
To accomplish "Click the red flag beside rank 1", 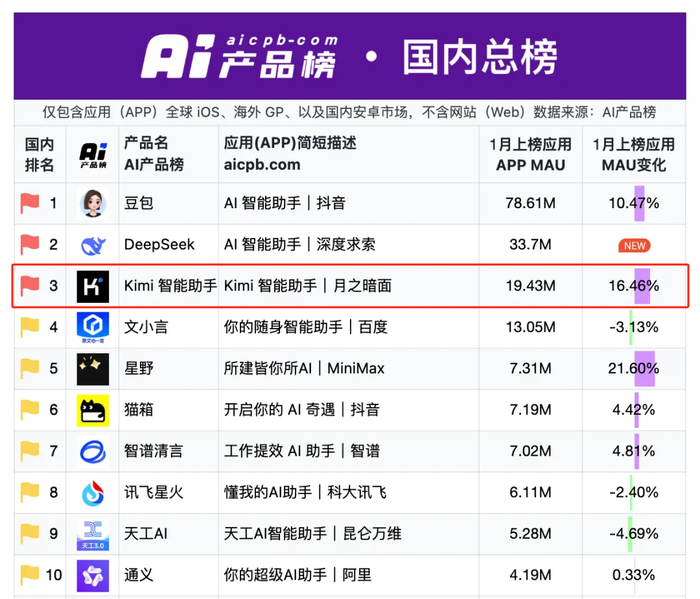I will (x=30, y=203).
